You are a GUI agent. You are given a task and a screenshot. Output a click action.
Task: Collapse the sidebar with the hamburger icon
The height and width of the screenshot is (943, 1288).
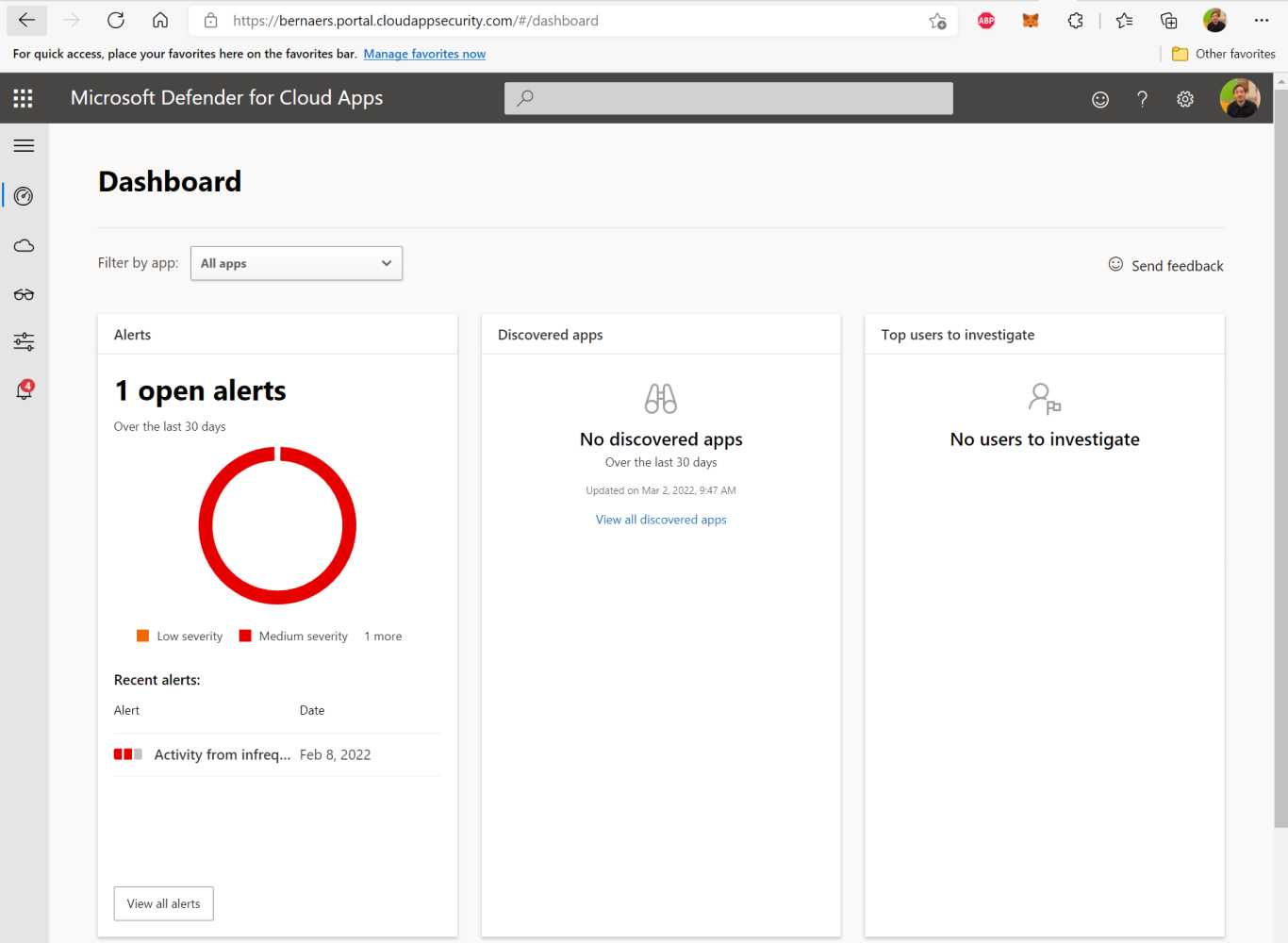pos(24,145)
